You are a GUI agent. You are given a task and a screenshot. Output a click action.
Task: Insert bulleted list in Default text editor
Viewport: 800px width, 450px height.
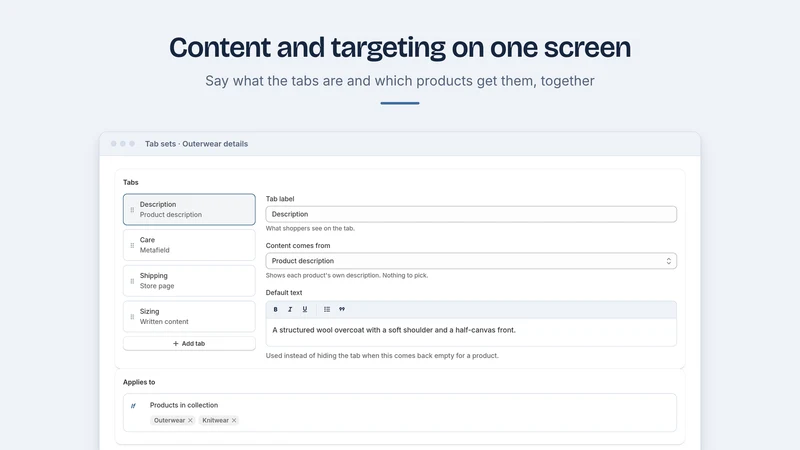[x=327, y=309]
